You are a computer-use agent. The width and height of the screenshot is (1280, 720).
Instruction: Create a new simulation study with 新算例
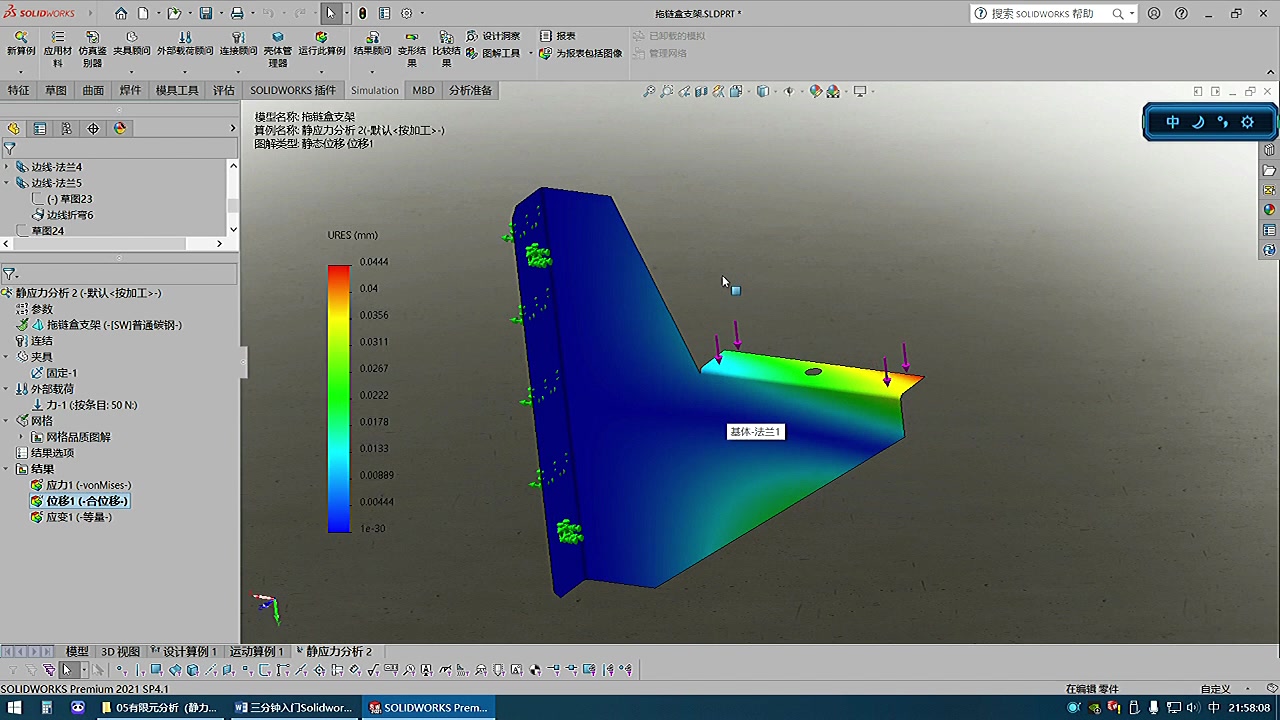[20, 45]
